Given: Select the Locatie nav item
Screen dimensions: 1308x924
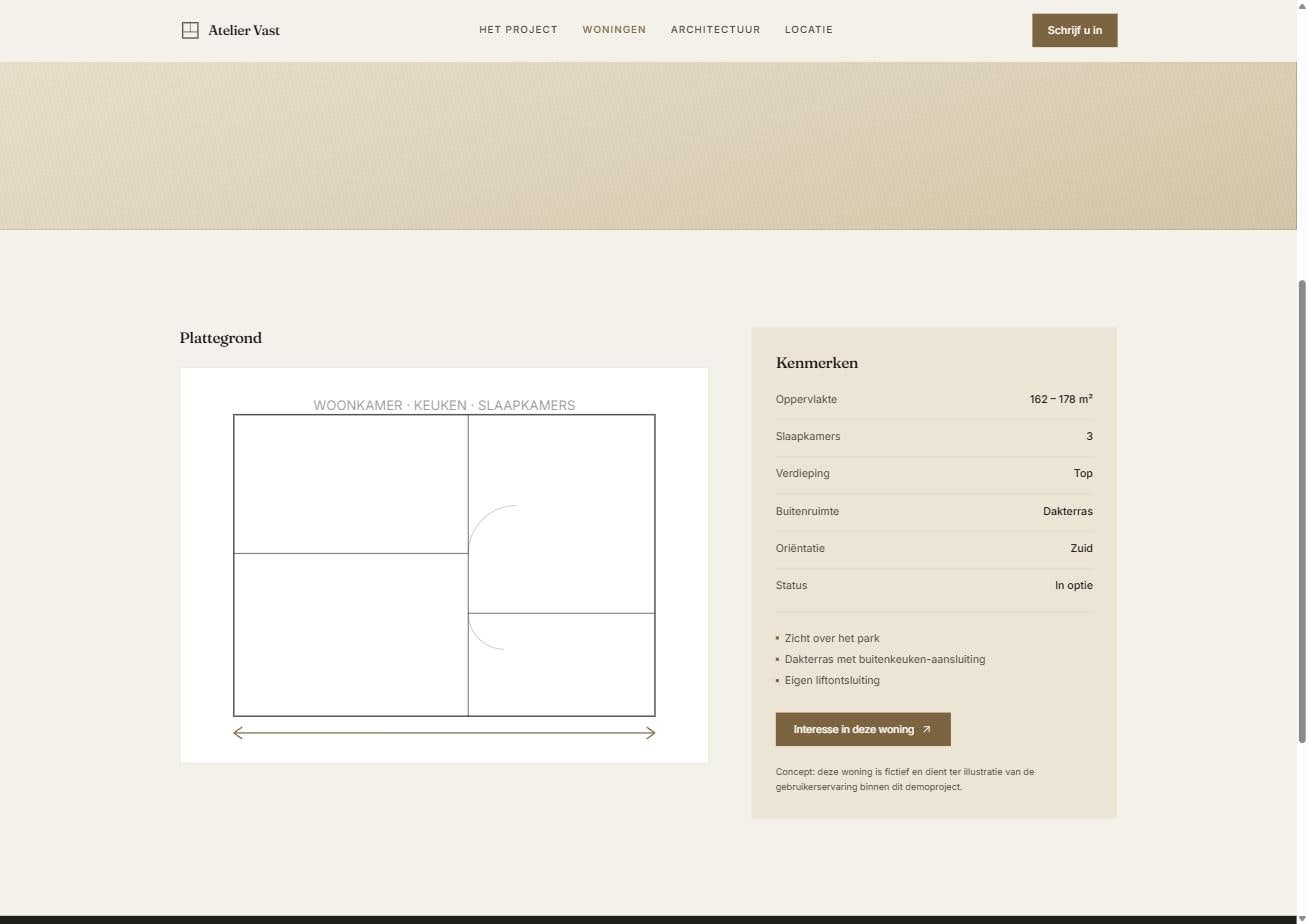Looking at the screenshot, I should click(809, 30).
